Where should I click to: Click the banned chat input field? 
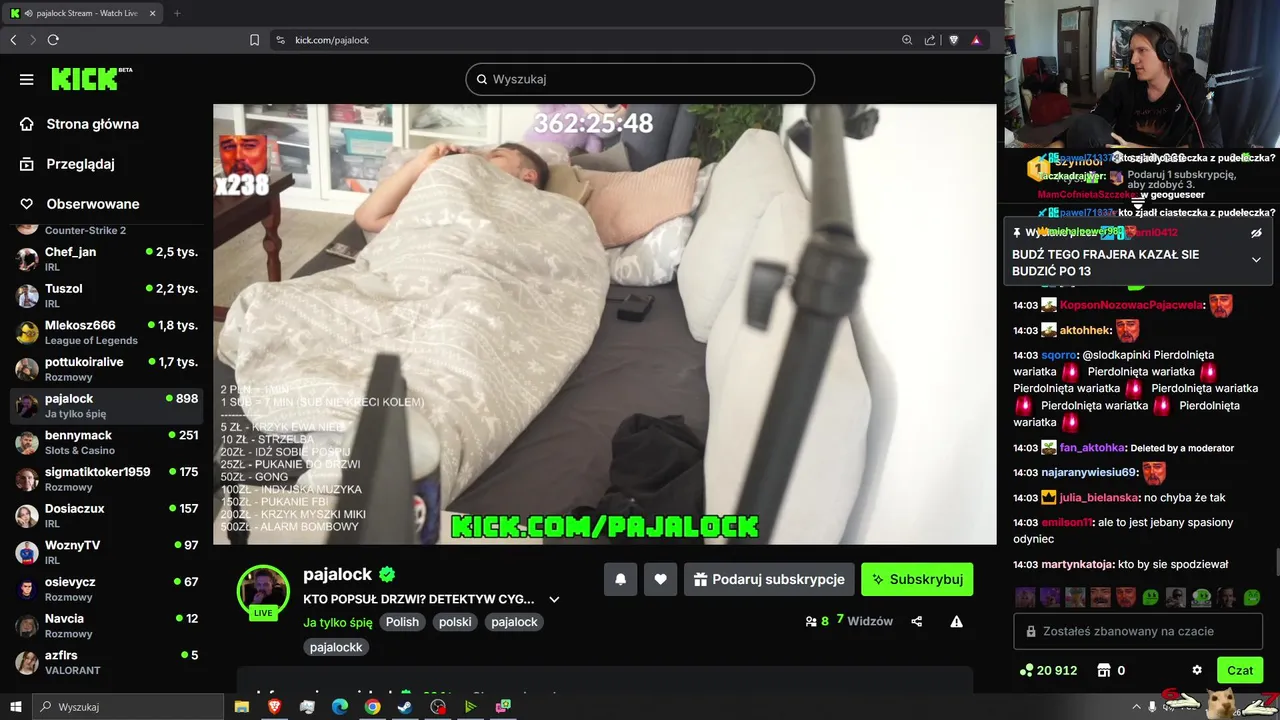click(1138, 631)
